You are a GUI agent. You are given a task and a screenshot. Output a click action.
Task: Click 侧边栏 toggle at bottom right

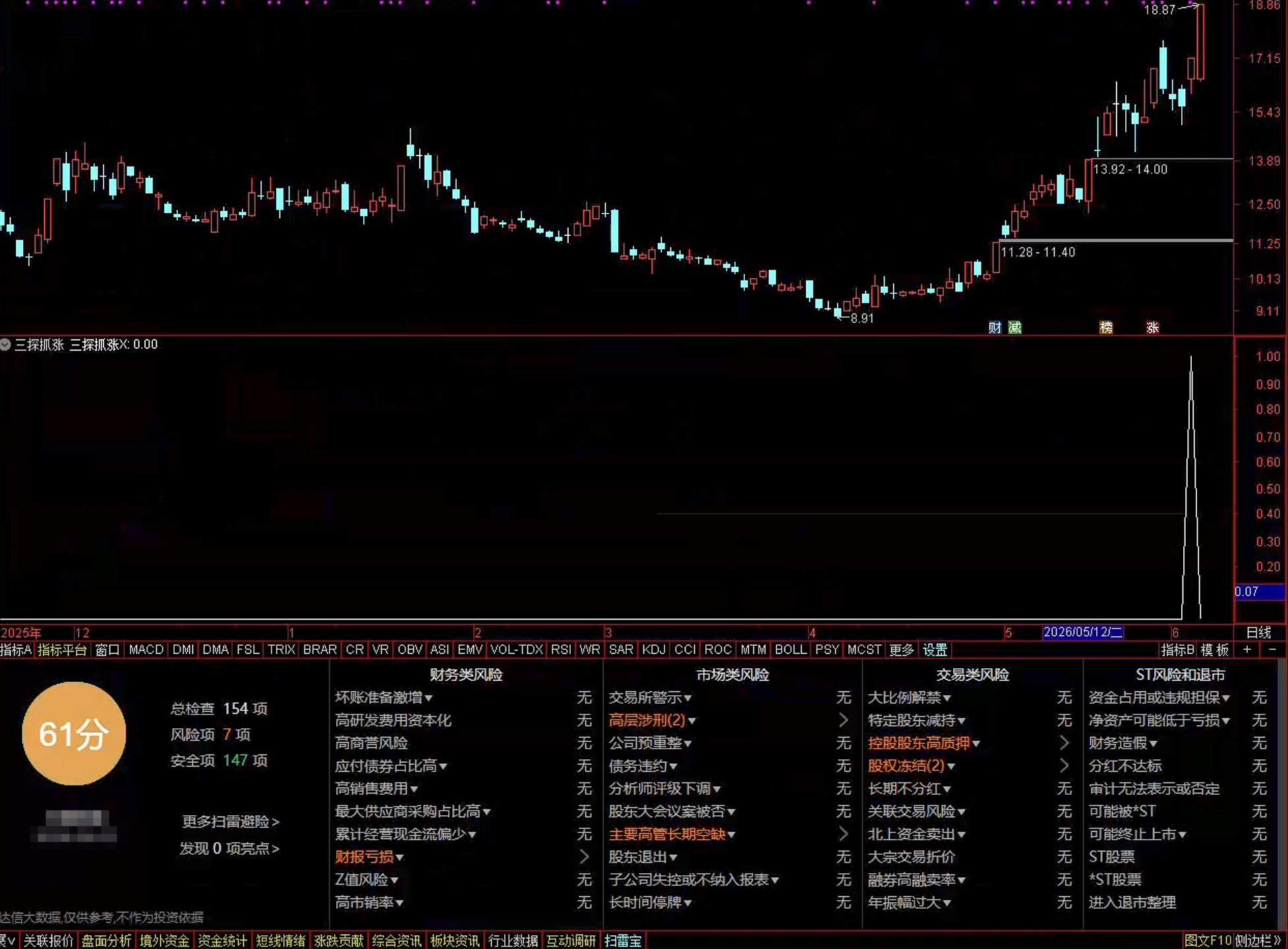(x=1258, y=940)
